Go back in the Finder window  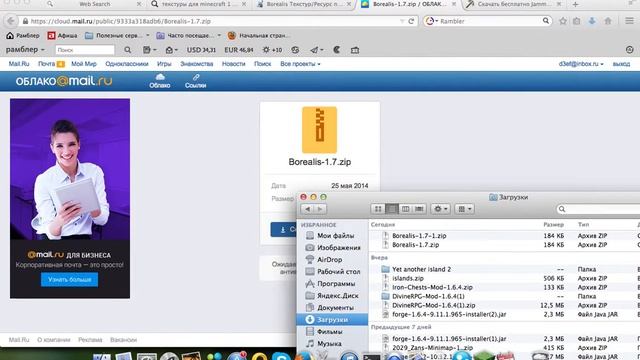click(x=307, y=209)
